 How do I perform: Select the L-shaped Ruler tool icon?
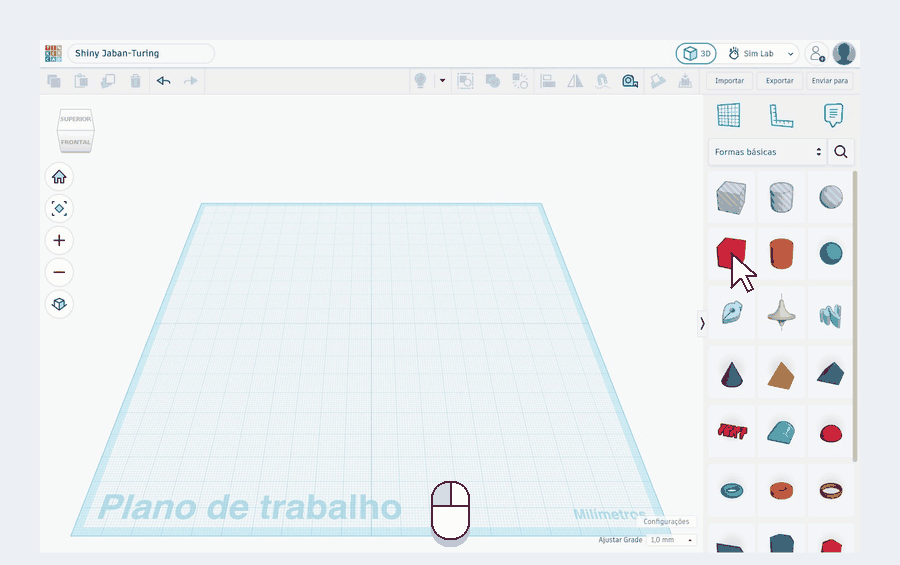781,115
